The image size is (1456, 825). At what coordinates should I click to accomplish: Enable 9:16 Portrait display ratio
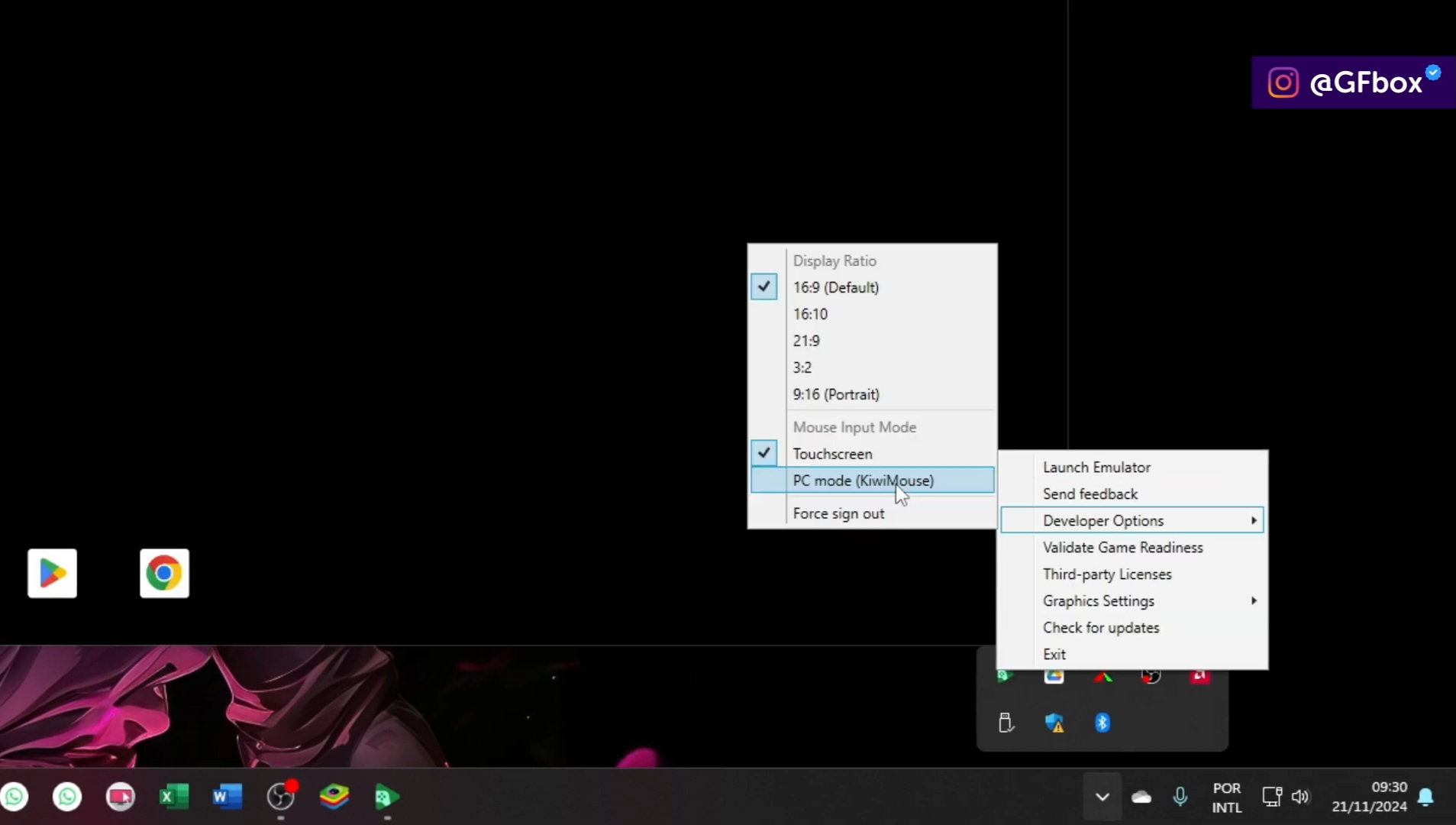pos(835,394)
